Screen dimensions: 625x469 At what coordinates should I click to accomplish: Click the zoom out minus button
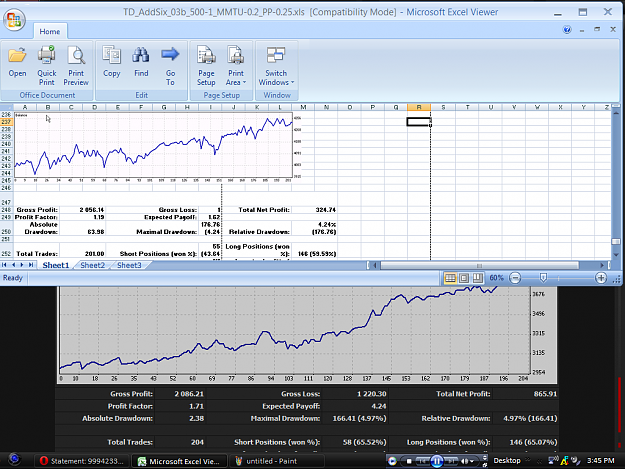pyautogui.click(x=515, y=278)
